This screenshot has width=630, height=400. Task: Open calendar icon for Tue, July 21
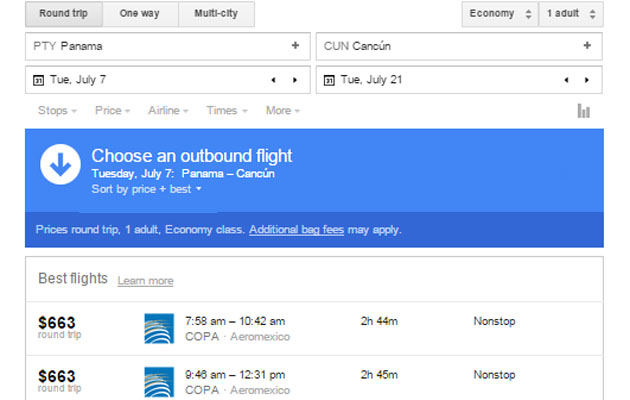pyautogui.click(x=329, y=80)
